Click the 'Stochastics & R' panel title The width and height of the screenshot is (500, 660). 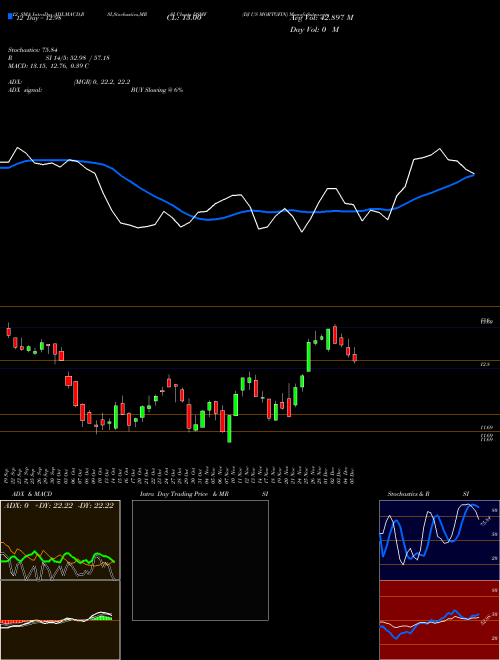click(409, 494)
